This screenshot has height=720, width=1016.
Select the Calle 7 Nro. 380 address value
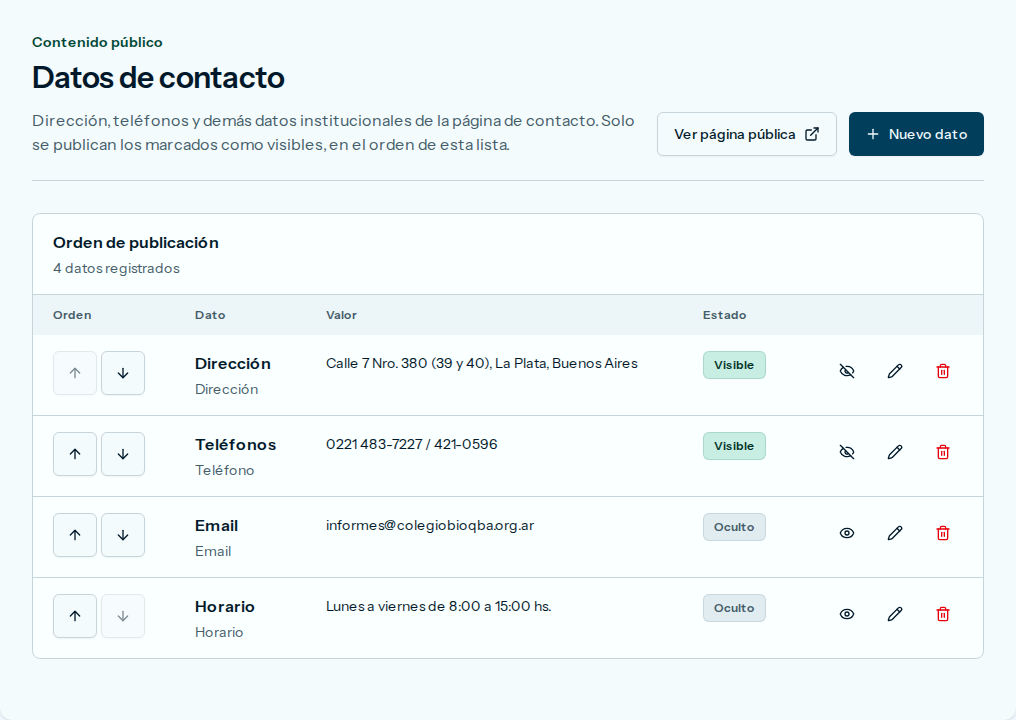coord(481,364)
